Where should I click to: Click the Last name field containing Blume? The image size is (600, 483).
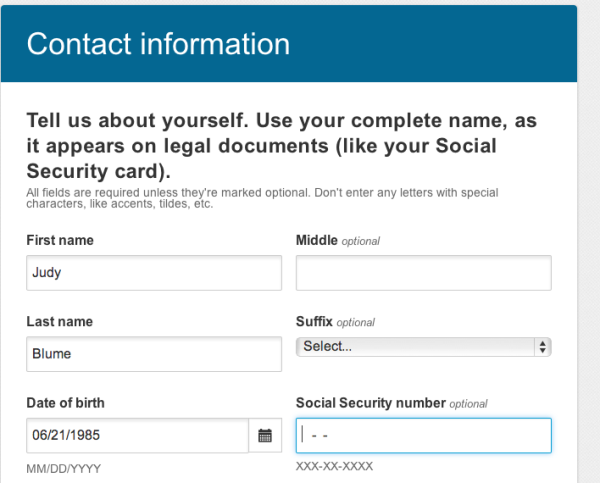coord(154,354)
